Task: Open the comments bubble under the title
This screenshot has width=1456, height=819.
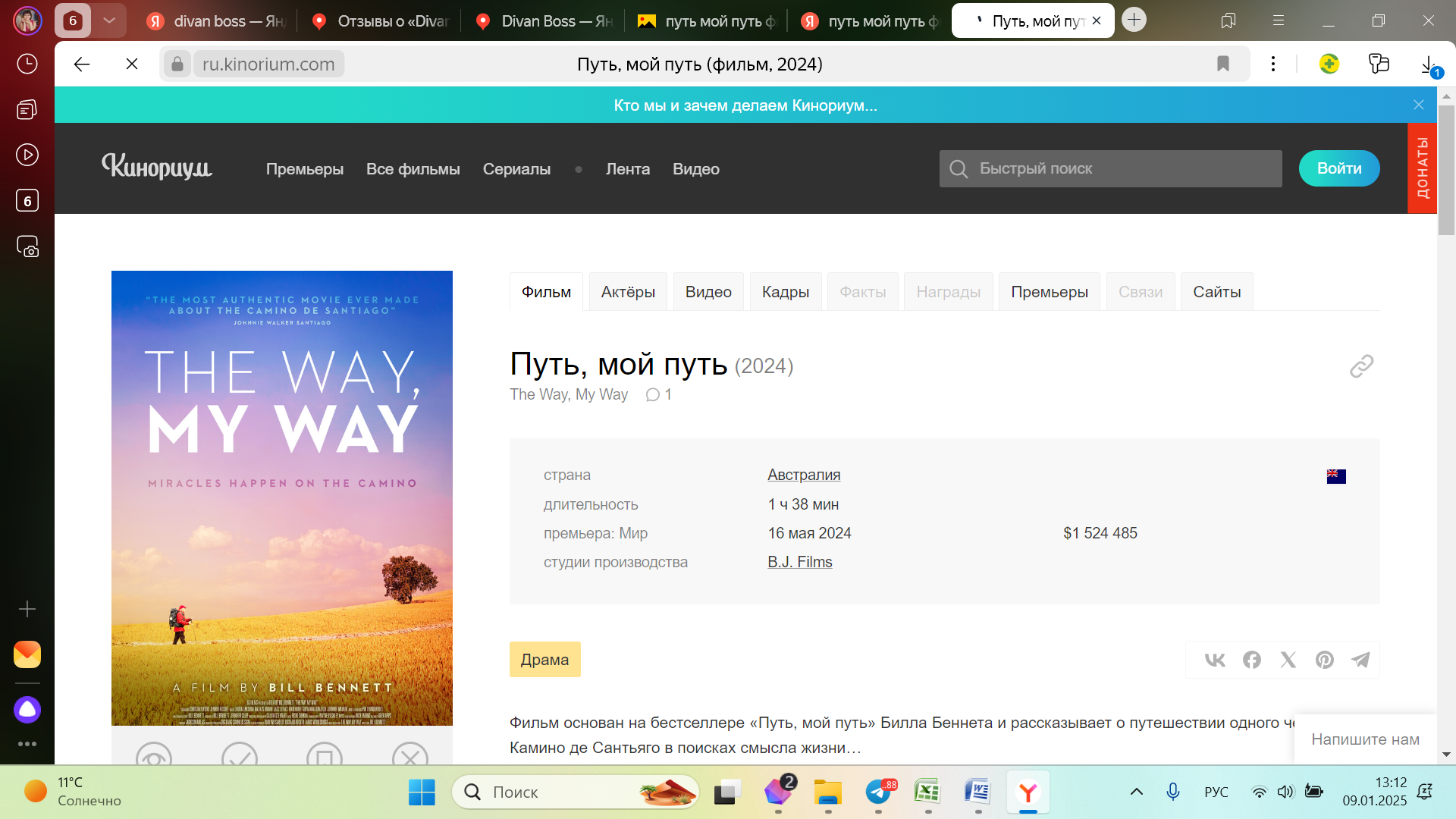Action: pos(653,395)
